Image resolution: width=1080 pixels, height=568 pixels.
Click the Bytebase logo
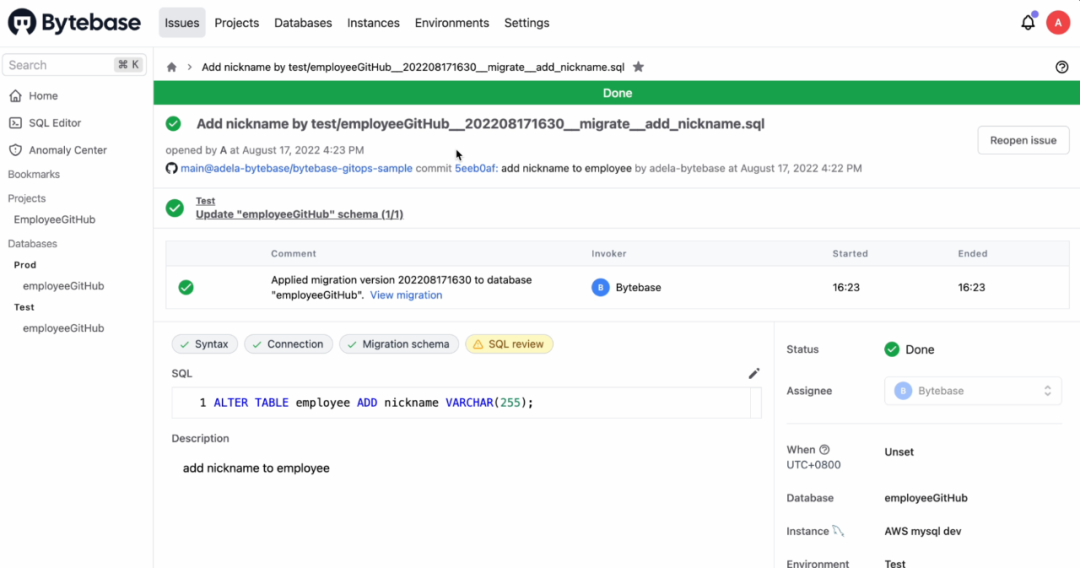pyautogui.click(x=75, y=22)
